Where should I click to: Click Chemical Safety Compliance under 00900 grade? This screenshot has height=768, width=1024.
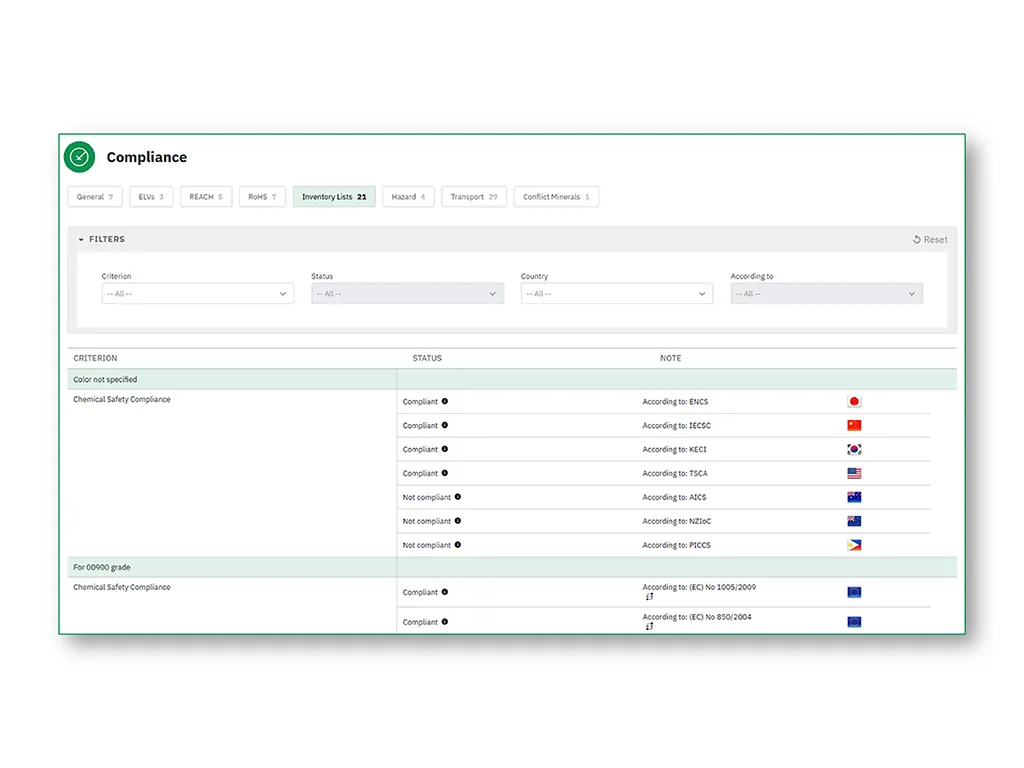point(121,587)
